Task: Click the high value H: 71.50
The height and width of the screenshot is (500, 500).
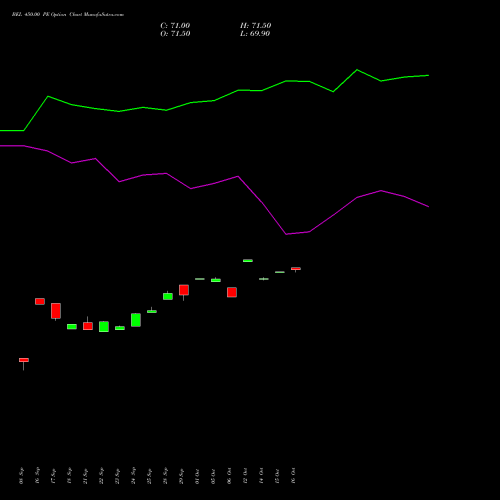Action: point(255,26)
